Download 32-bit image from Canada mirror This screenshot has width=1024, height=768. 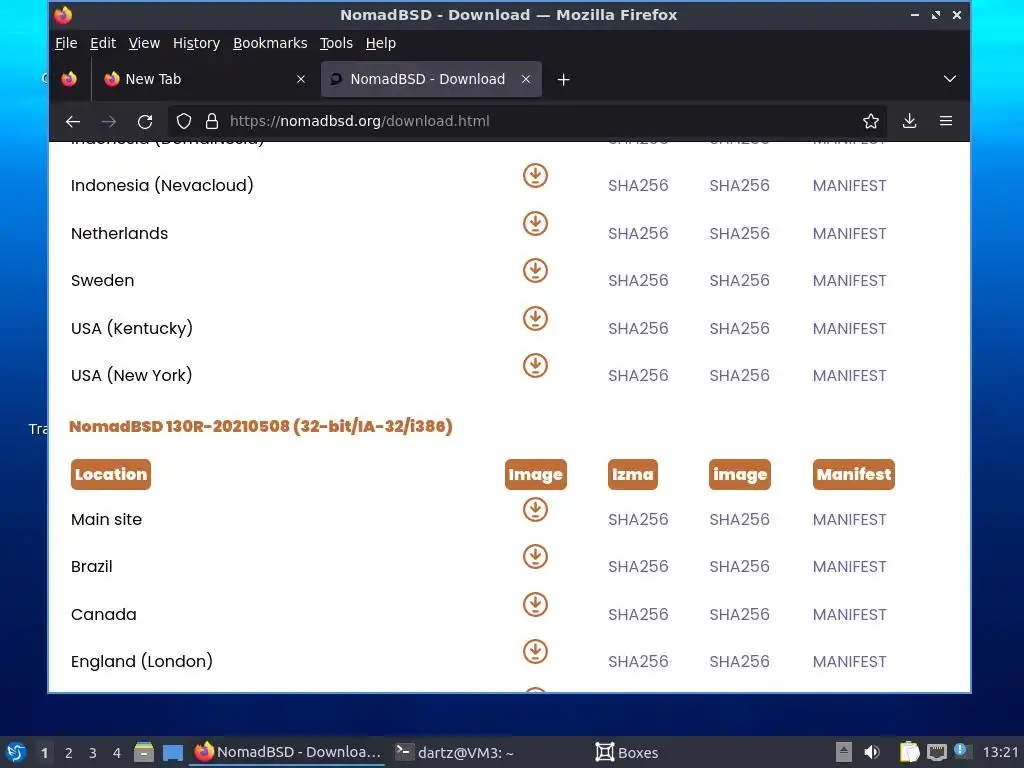[535, 605]
